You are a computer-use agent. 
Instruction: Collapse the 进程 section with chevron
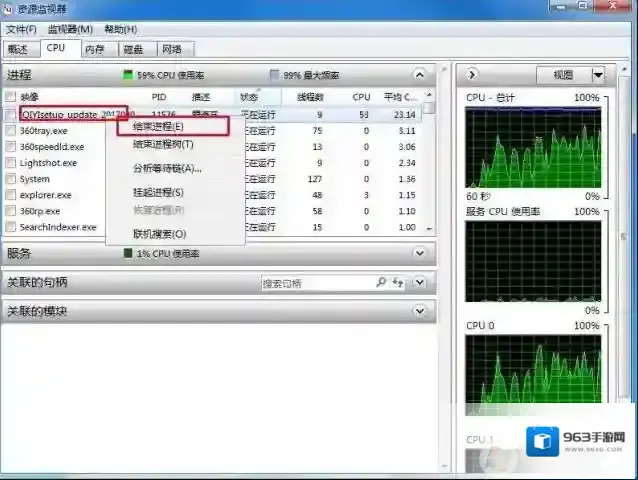[420, 75]
